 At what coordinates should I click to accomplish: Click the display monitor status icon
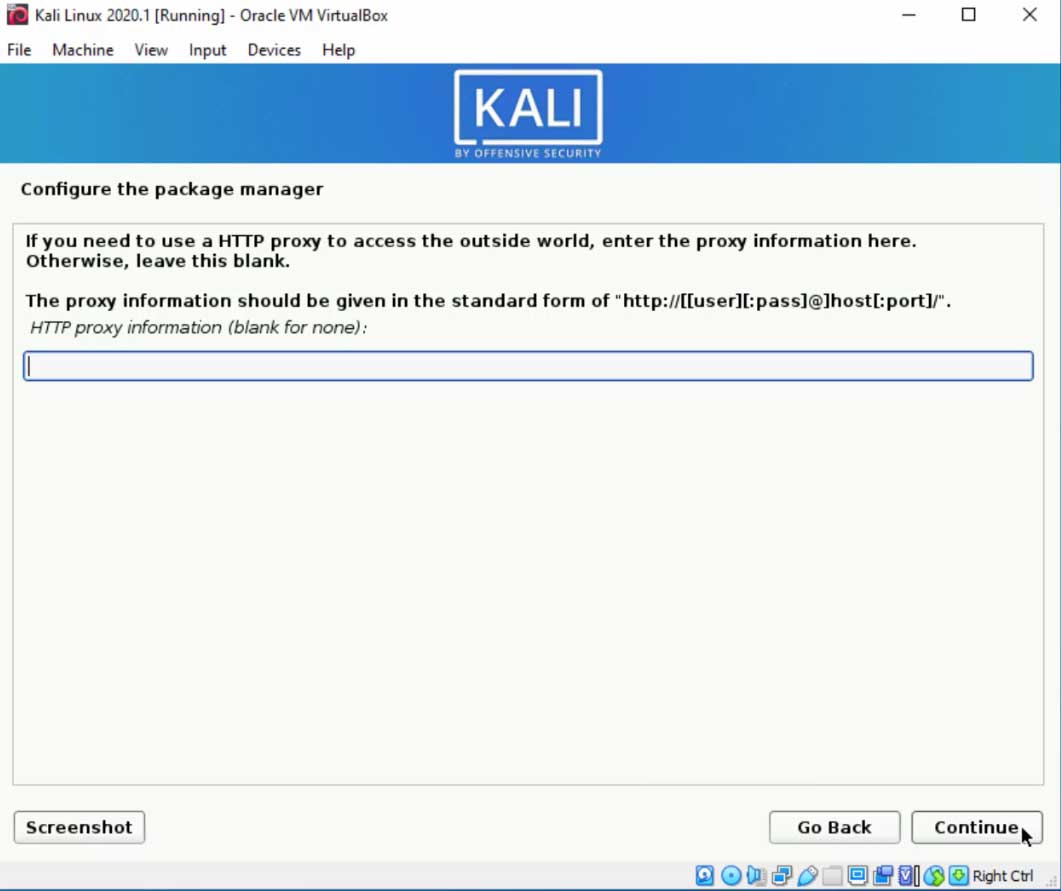857,875
